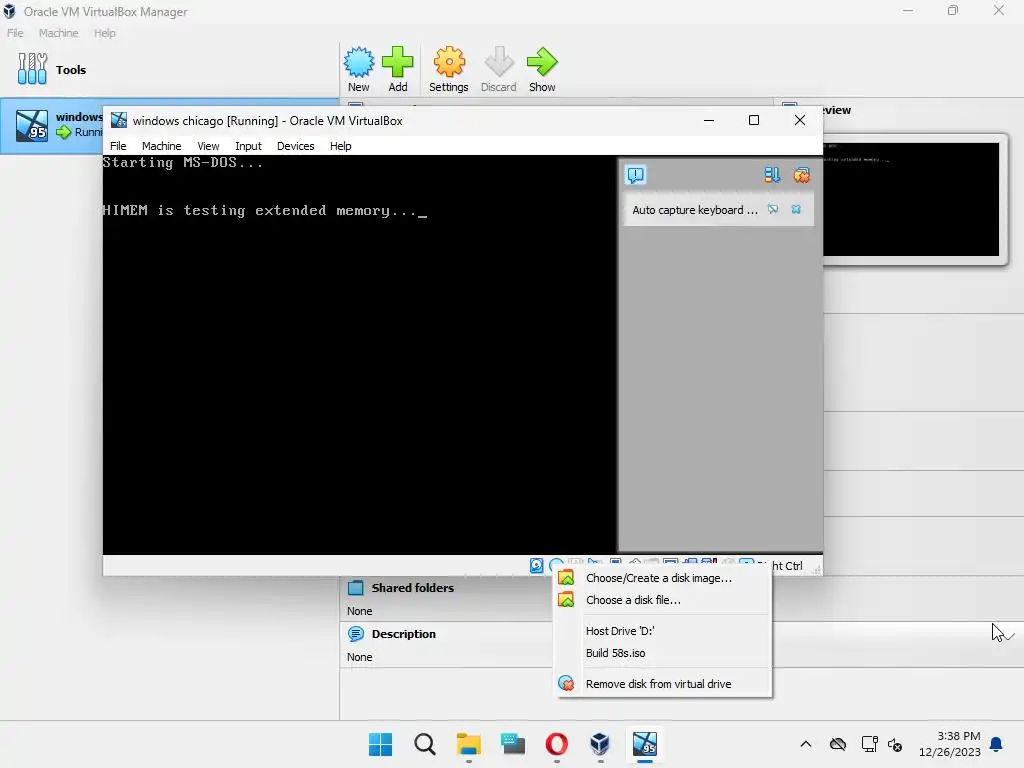
Task: Open the Help menu in VirtualBox Manager
Action: (x=104, y=33)
